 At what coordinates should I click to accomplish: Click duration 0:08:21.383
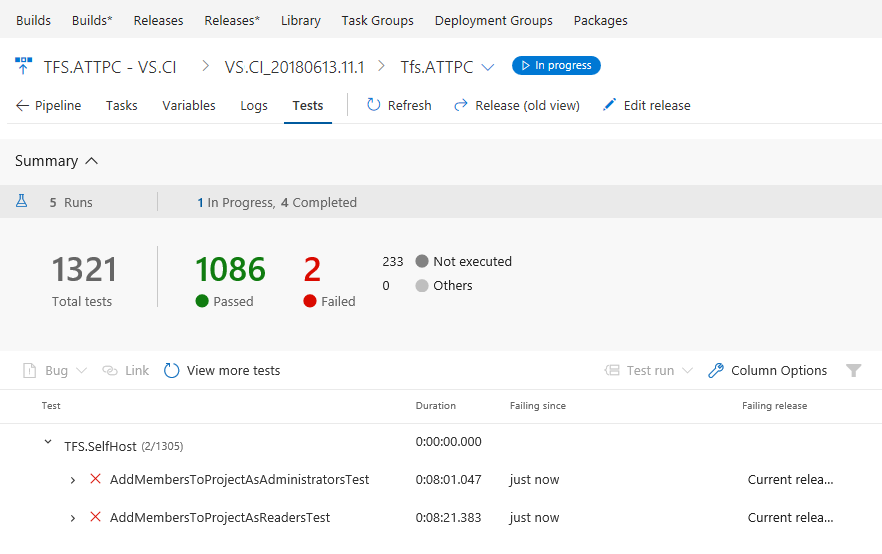point(448,517)
